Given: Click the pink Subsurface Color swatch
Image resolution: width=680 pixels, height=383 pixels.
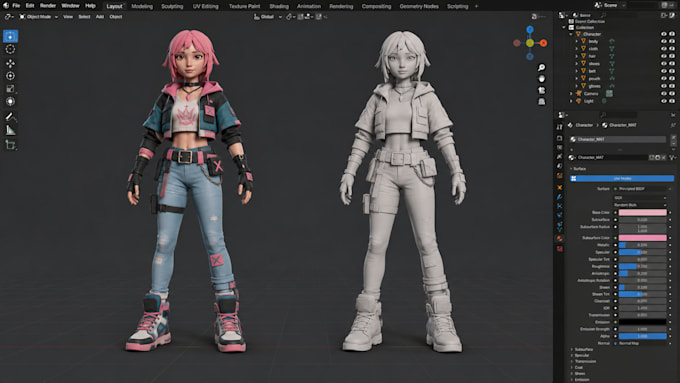Looking at the screenshot, I should [x=642, y=238].
